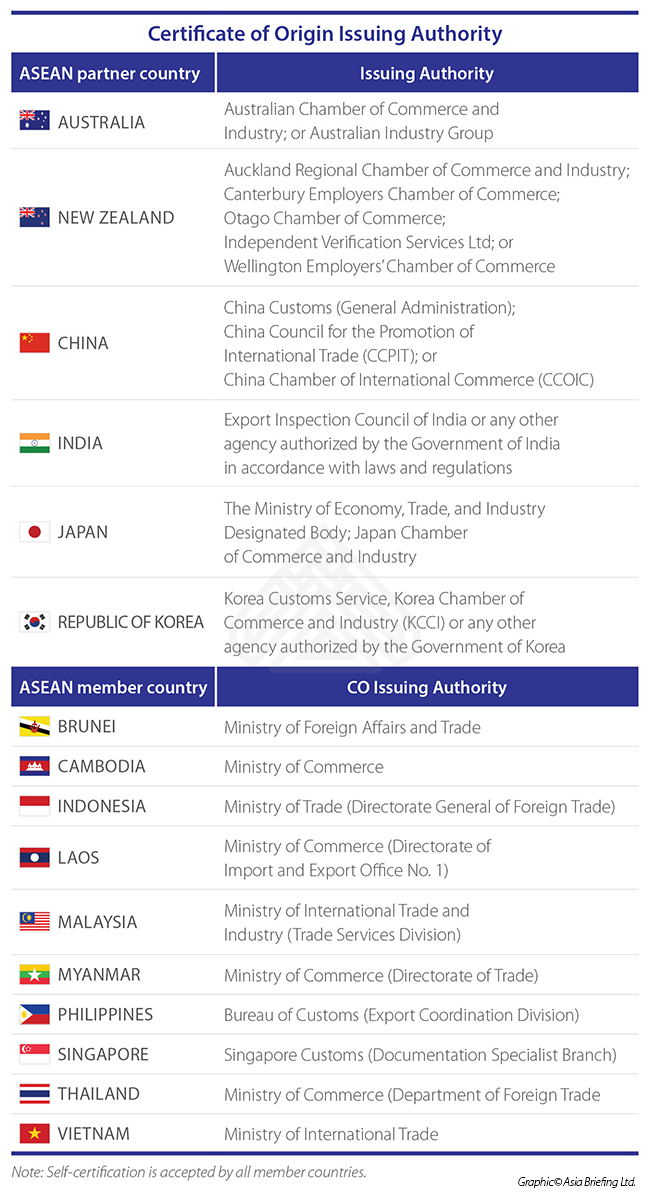Click the Myanmar flag icon
650x1195 pixels.
[34, 974]
